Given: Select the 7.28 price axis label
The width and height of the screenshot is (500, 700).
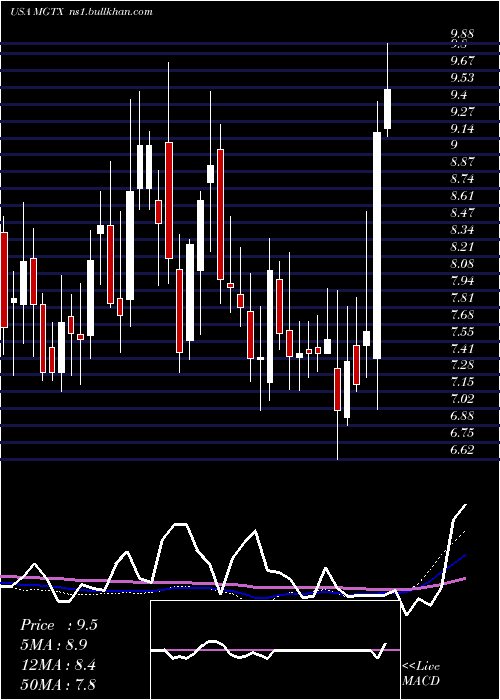Looking at the screenshot, I should (462, 366).
